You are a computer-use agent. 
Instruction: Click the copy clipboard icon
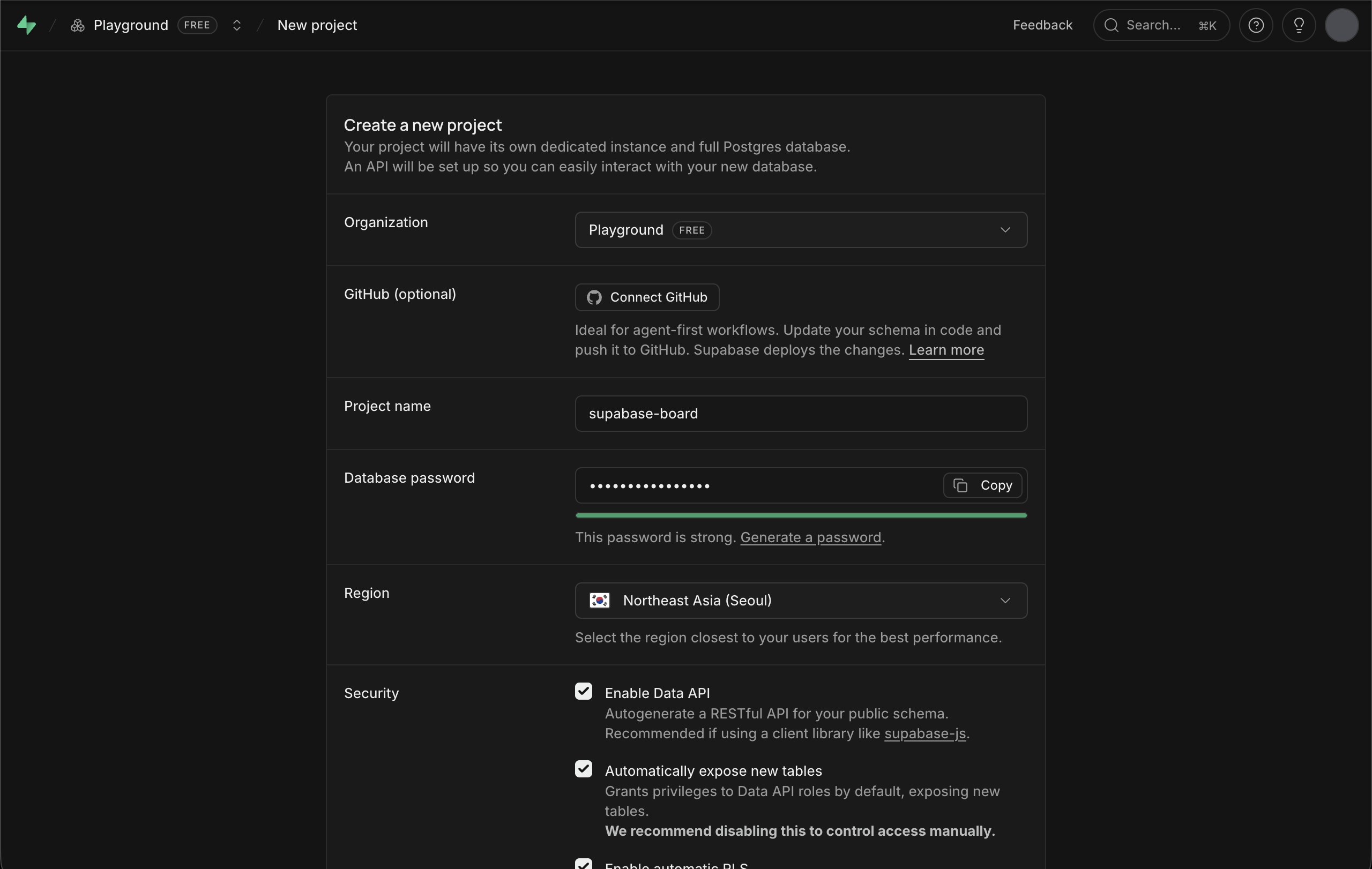(960, 485)
